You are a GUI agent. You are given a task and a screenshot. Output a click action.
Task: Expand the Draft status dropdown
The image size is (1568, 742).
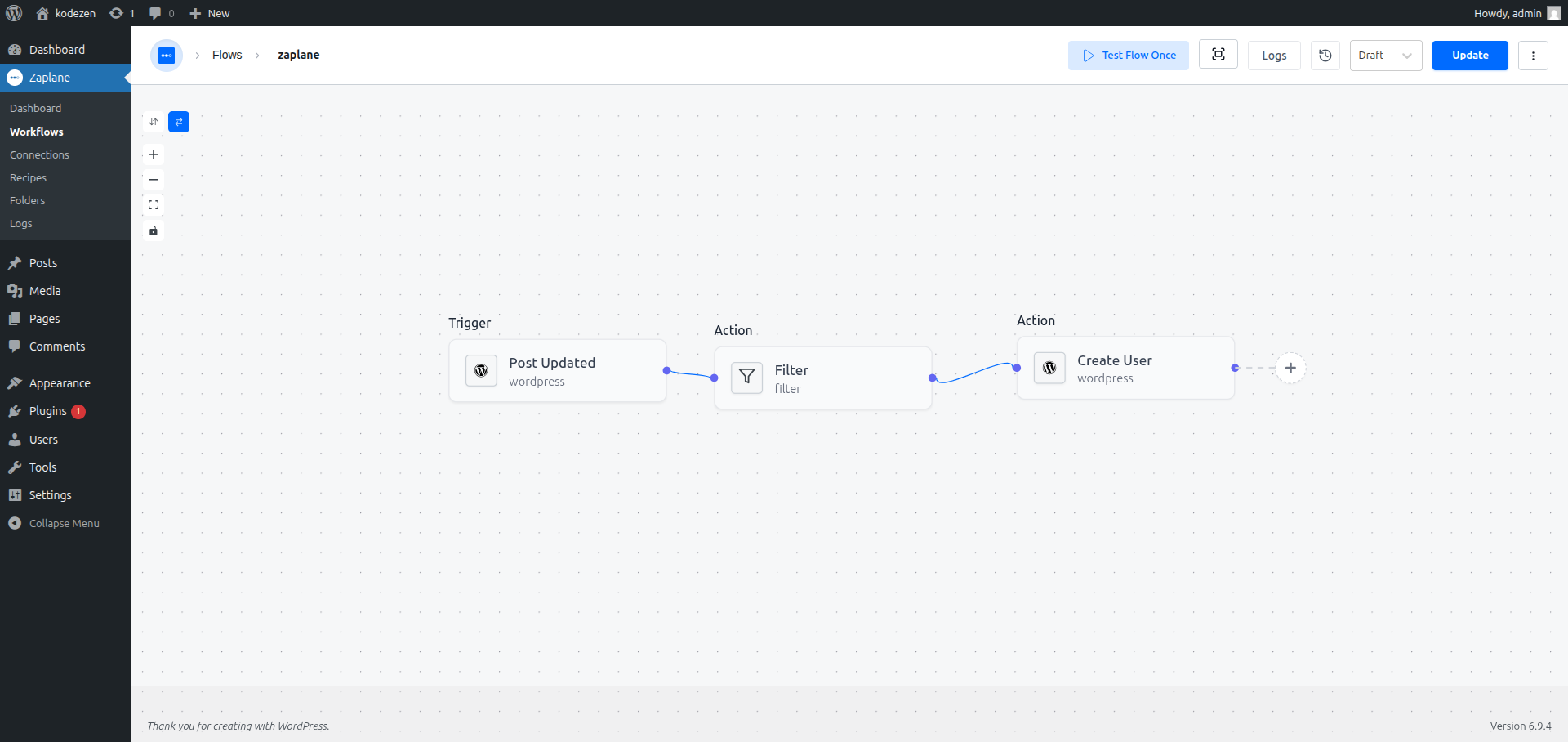pos(1407,56)
